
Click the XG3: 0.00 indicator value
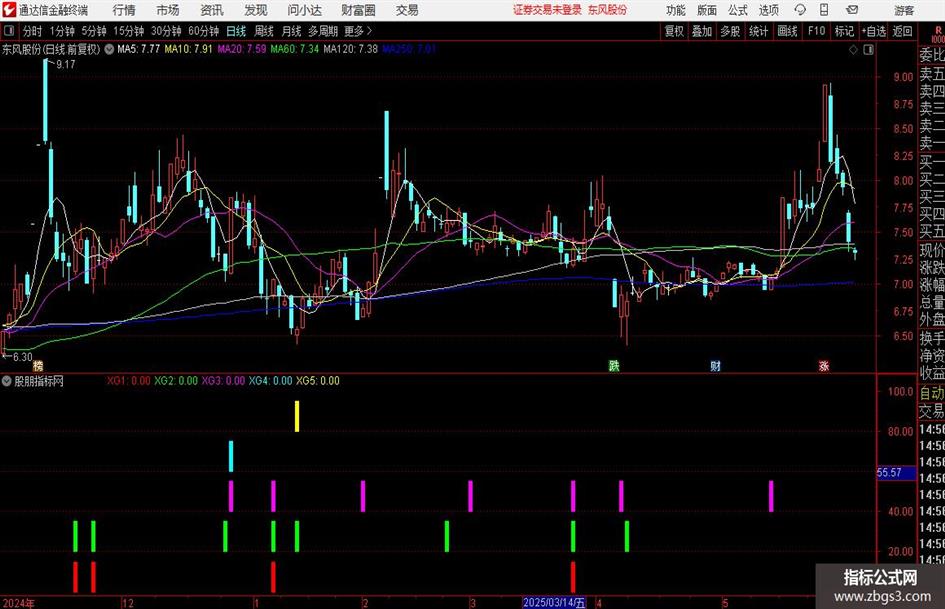pyautogui.click(x=223, y=380)
